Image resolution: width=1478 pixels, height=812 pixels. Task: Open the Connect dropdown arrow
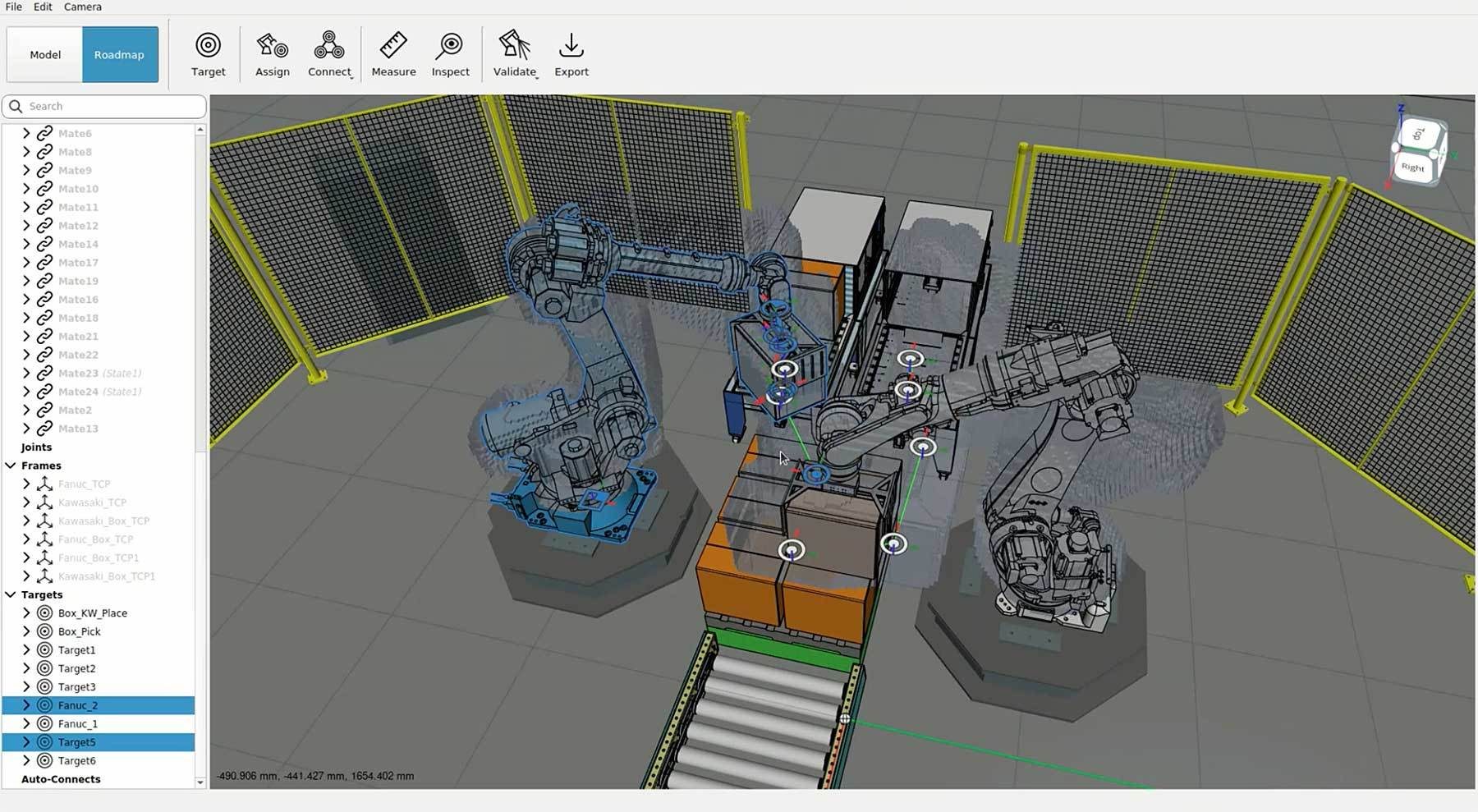coord(351,76)
